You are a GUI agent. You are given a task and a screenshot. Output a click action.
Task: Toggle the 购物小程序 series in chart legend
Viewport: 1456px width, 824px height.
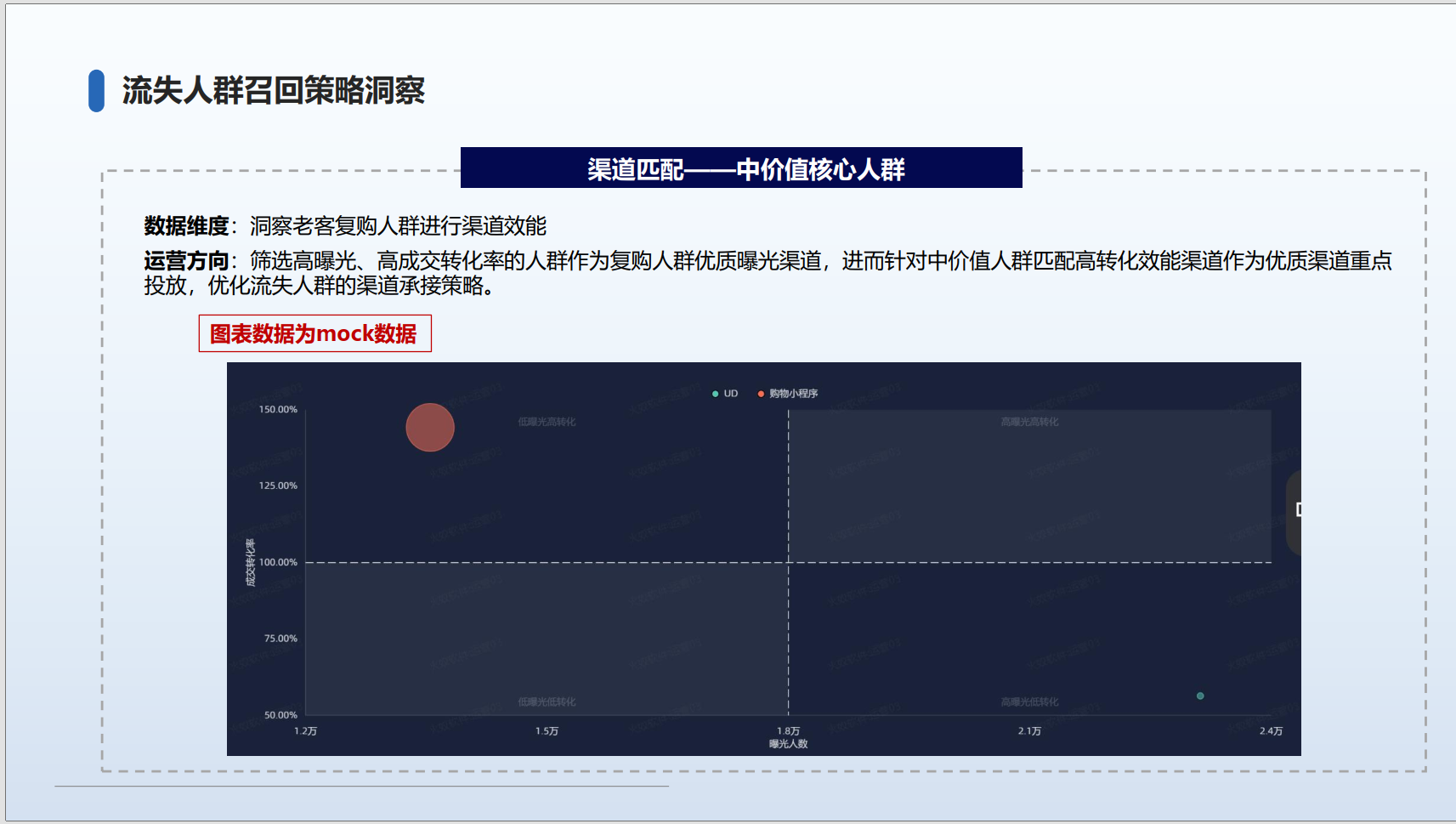[788, 394]
